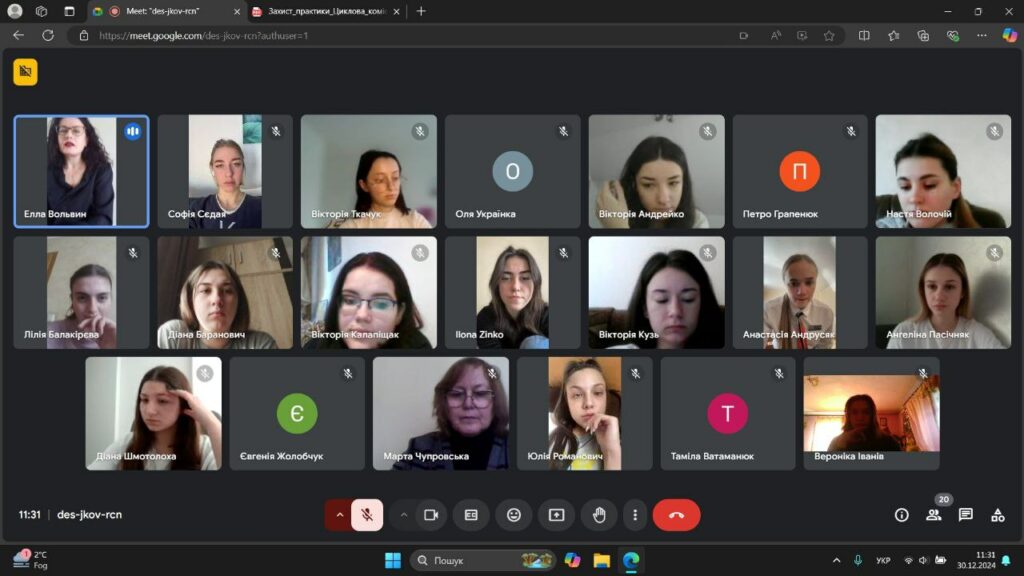1024x576 pixels.
Task: Unmute the microphone
Action: (367, 515)
